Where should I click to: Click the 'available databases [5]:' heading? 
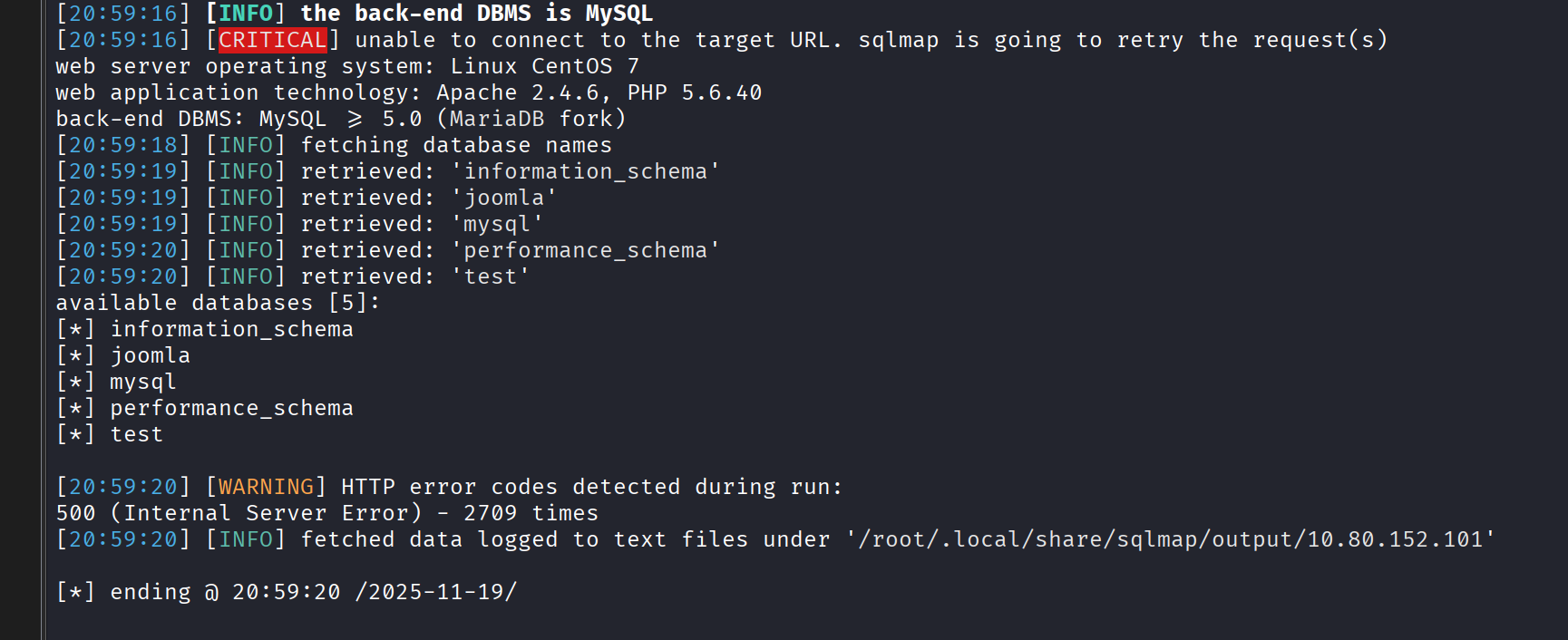[x=218, y=303]
